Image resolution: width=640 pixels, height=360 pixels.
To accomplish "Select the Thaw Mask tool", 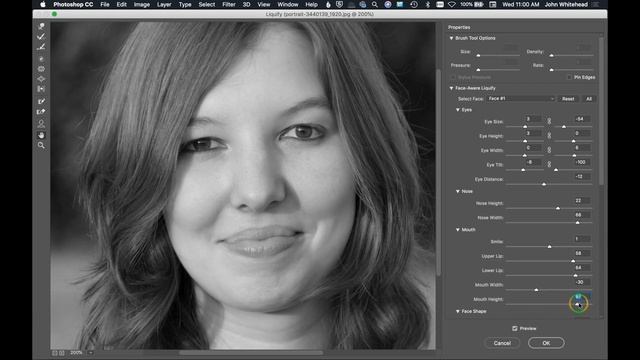I will click(x=41, y=111).
